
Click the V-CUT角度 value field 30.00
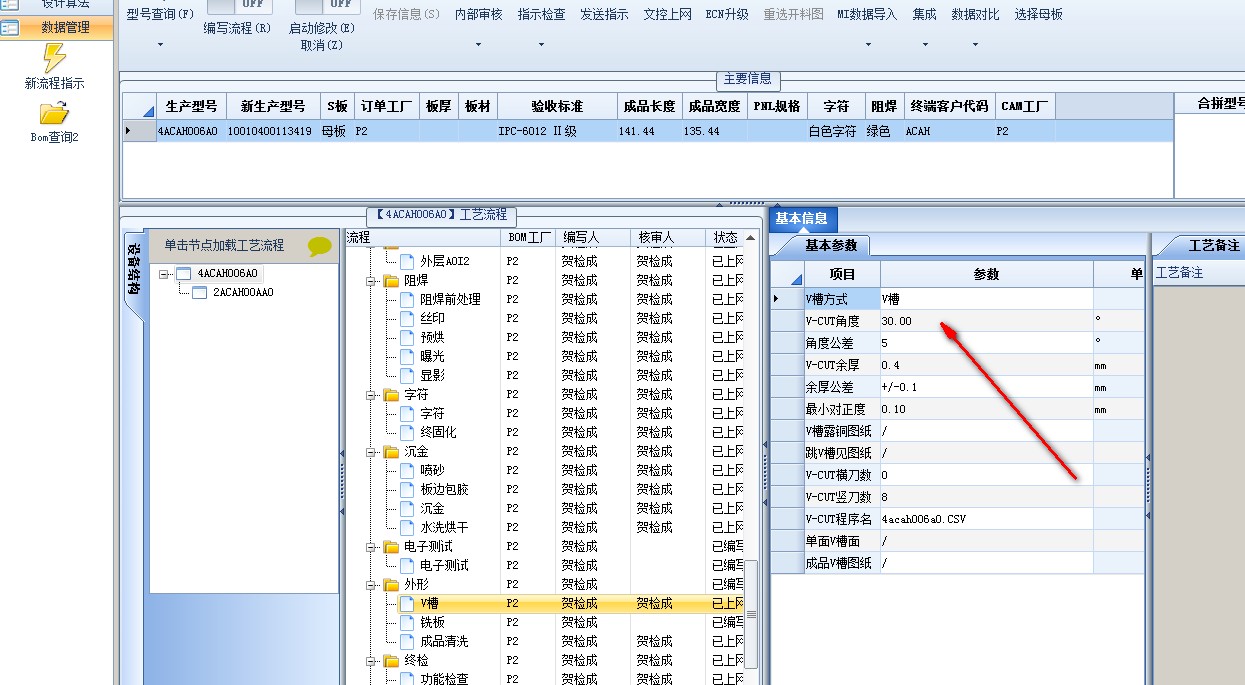986,321
